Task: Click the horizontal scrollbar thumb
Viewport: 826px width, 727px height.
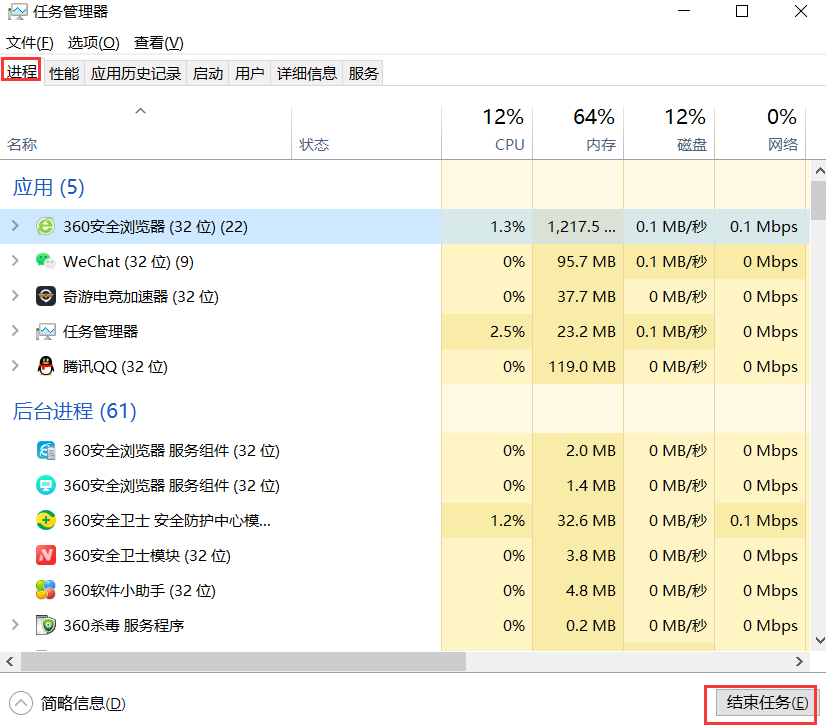Action: point(243,661)
